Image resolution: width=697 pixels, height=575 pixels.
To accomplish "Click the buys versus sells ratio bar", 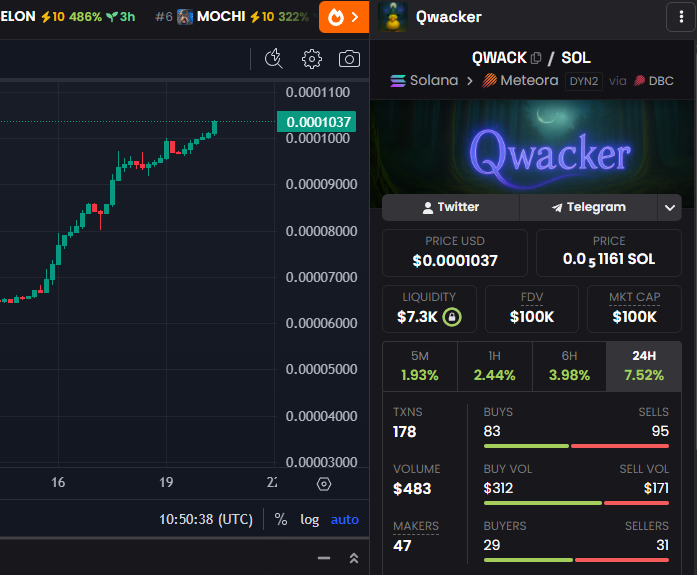I will pos(576,446).
